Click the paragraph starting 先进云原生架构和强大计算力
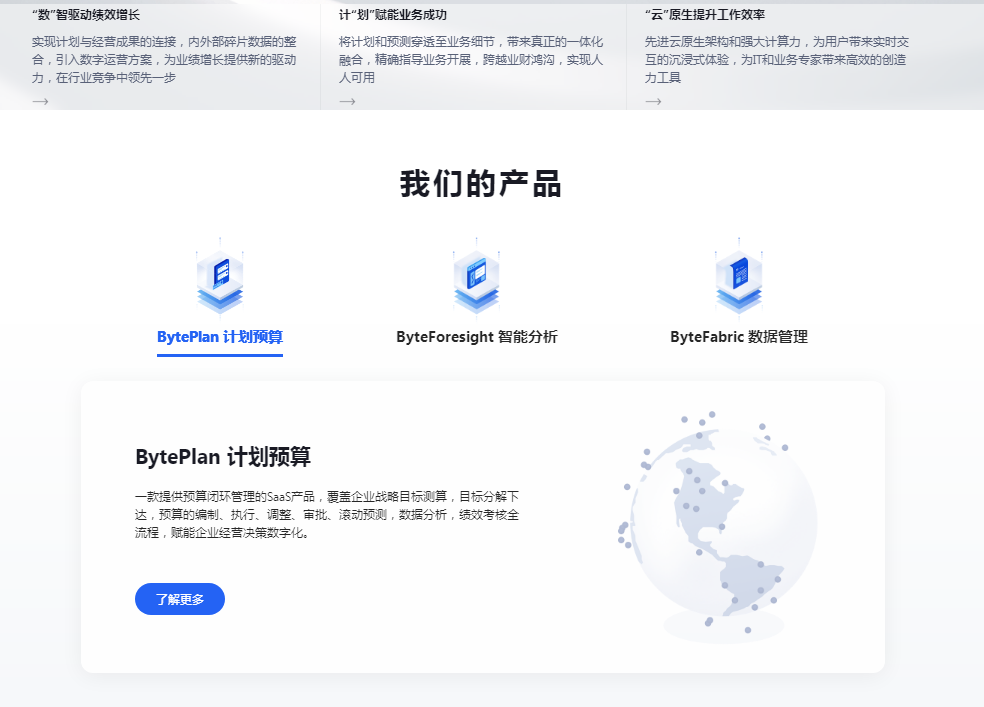 tap(777, 60)
